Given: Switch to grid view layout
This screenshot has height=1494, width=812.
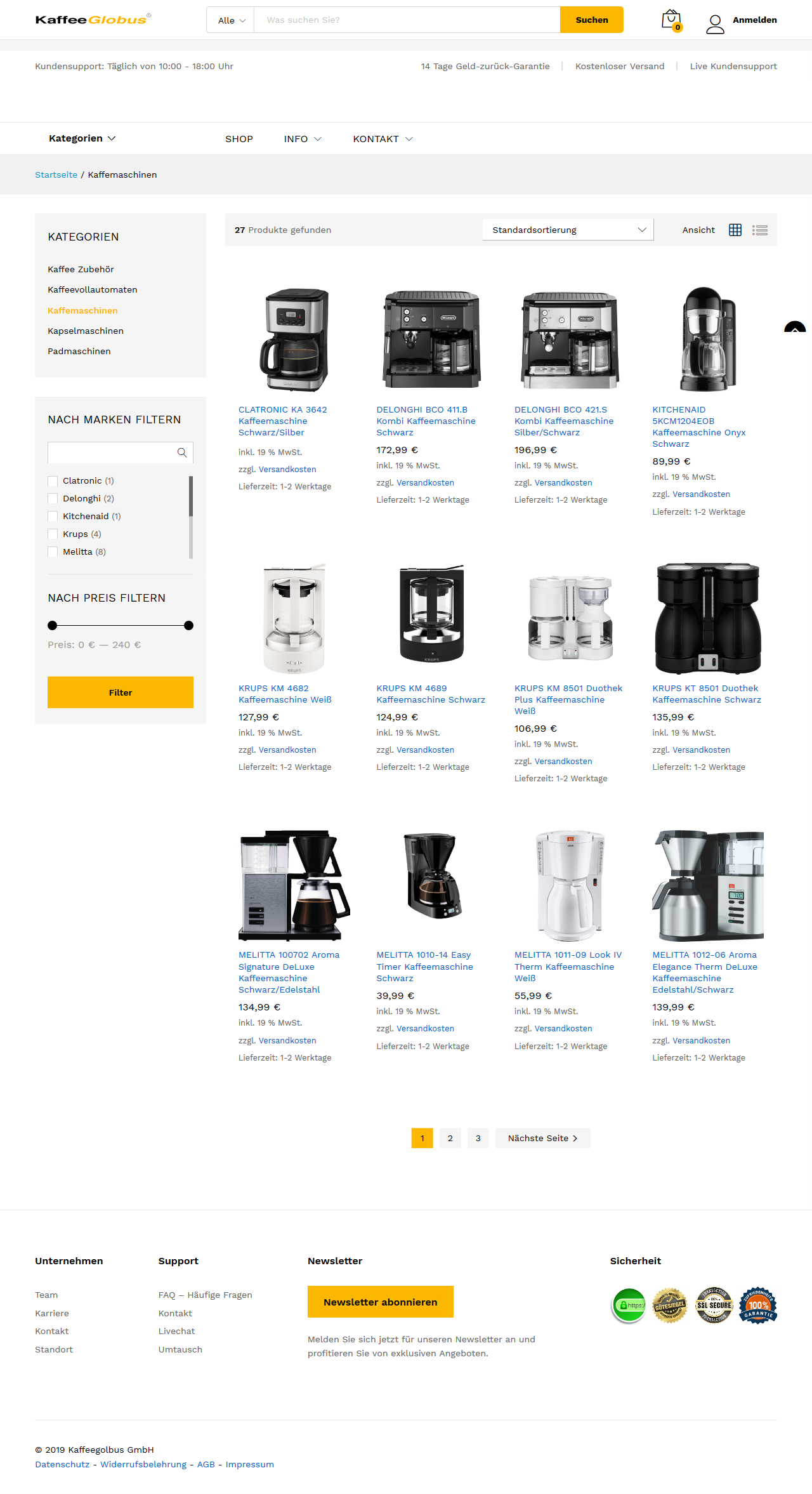Looking at the screenshot, I should pos(735,230).
